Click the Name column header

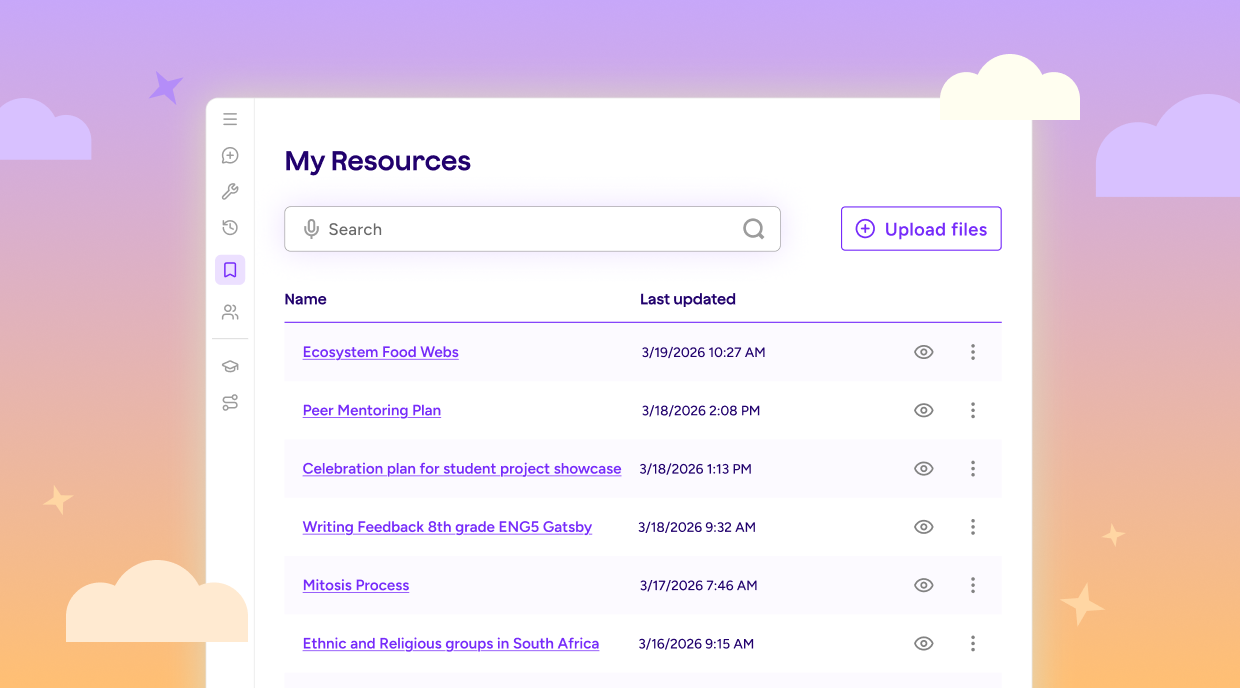point(305,299)
